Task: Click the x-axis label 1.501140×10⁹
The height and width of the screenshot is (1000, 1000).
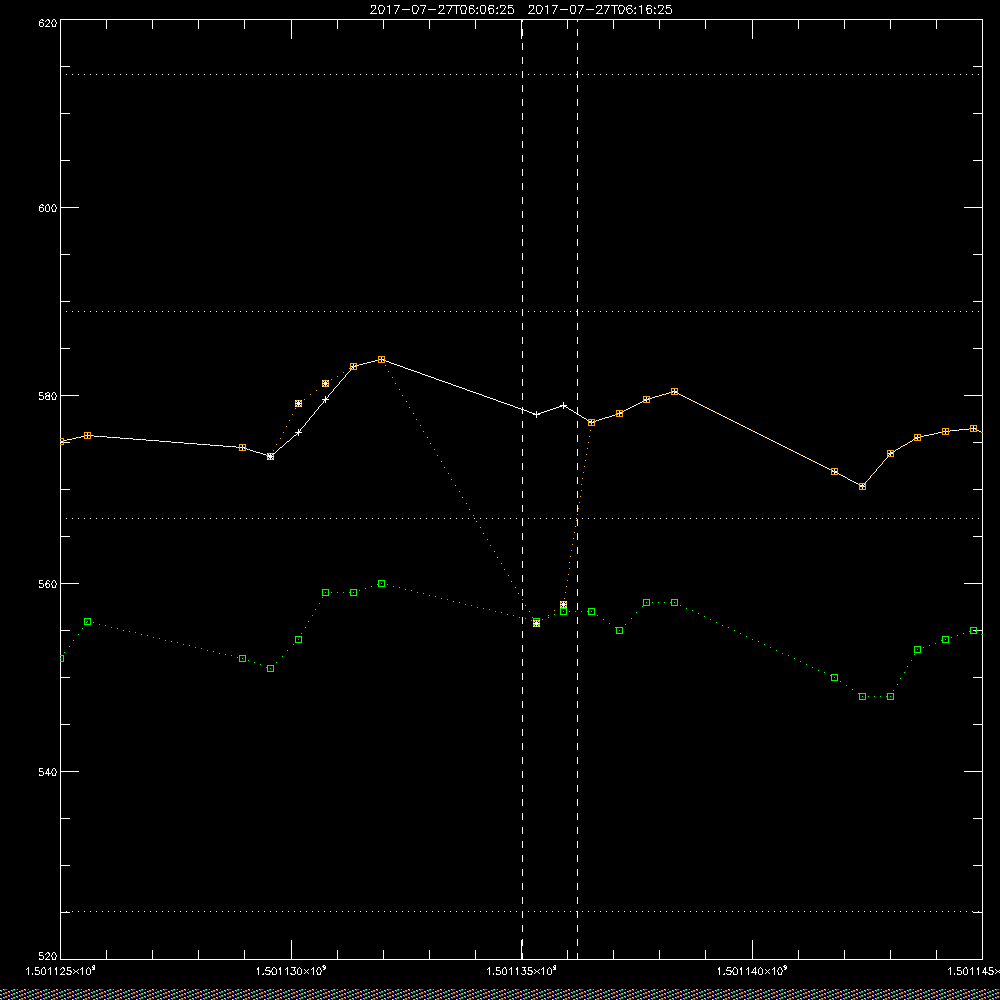Action: coord(752,971)
